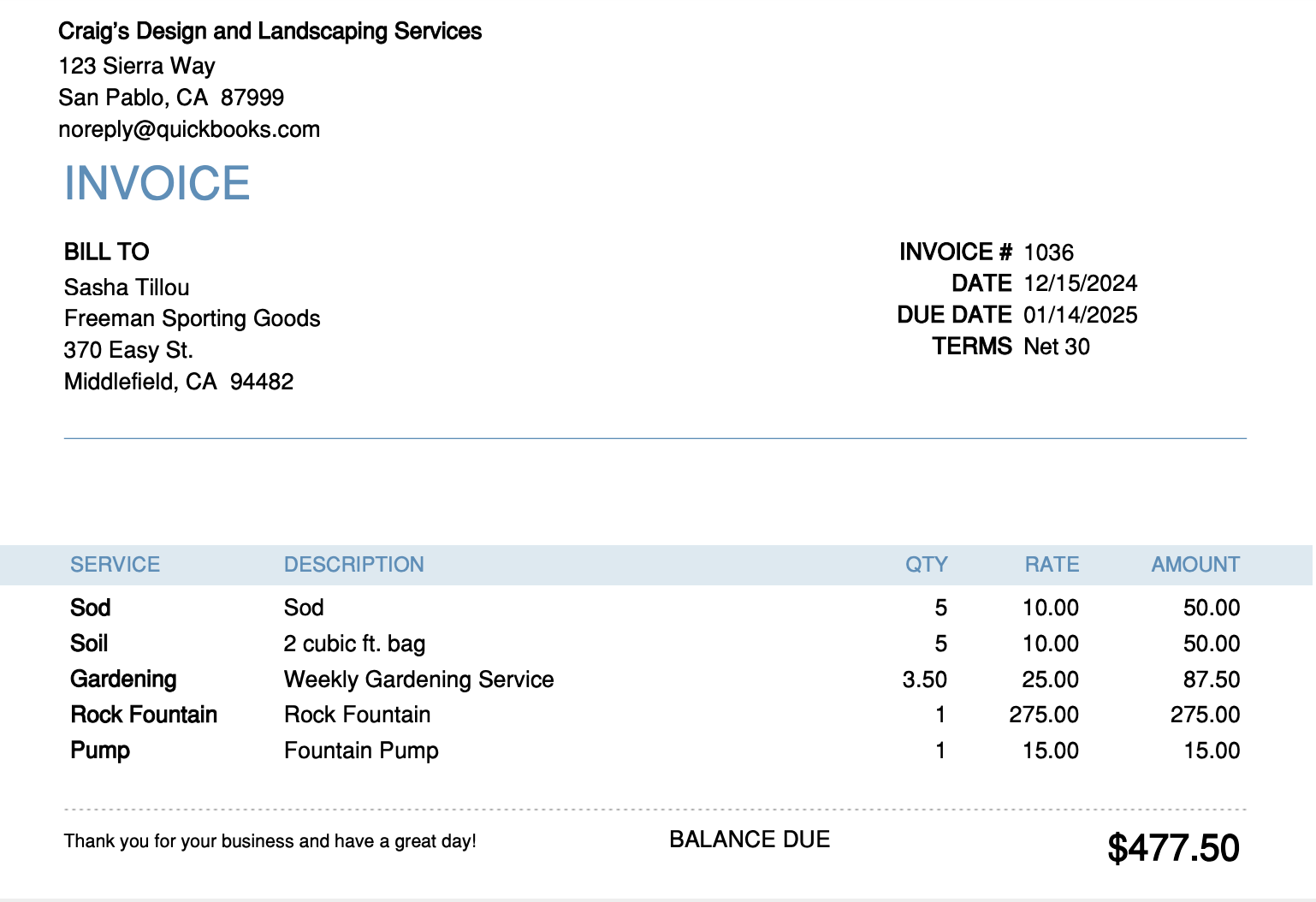Click the Net 30 terms value
The image size is (1316, 902).
pyautogui.click(x=1056, y=347)
